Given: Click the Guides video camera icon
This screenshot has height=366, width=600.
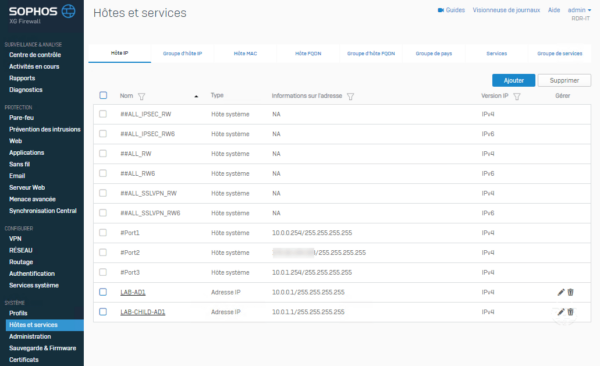Looking at the screenshot, I should pyautogui.click(x=440, y=10).
